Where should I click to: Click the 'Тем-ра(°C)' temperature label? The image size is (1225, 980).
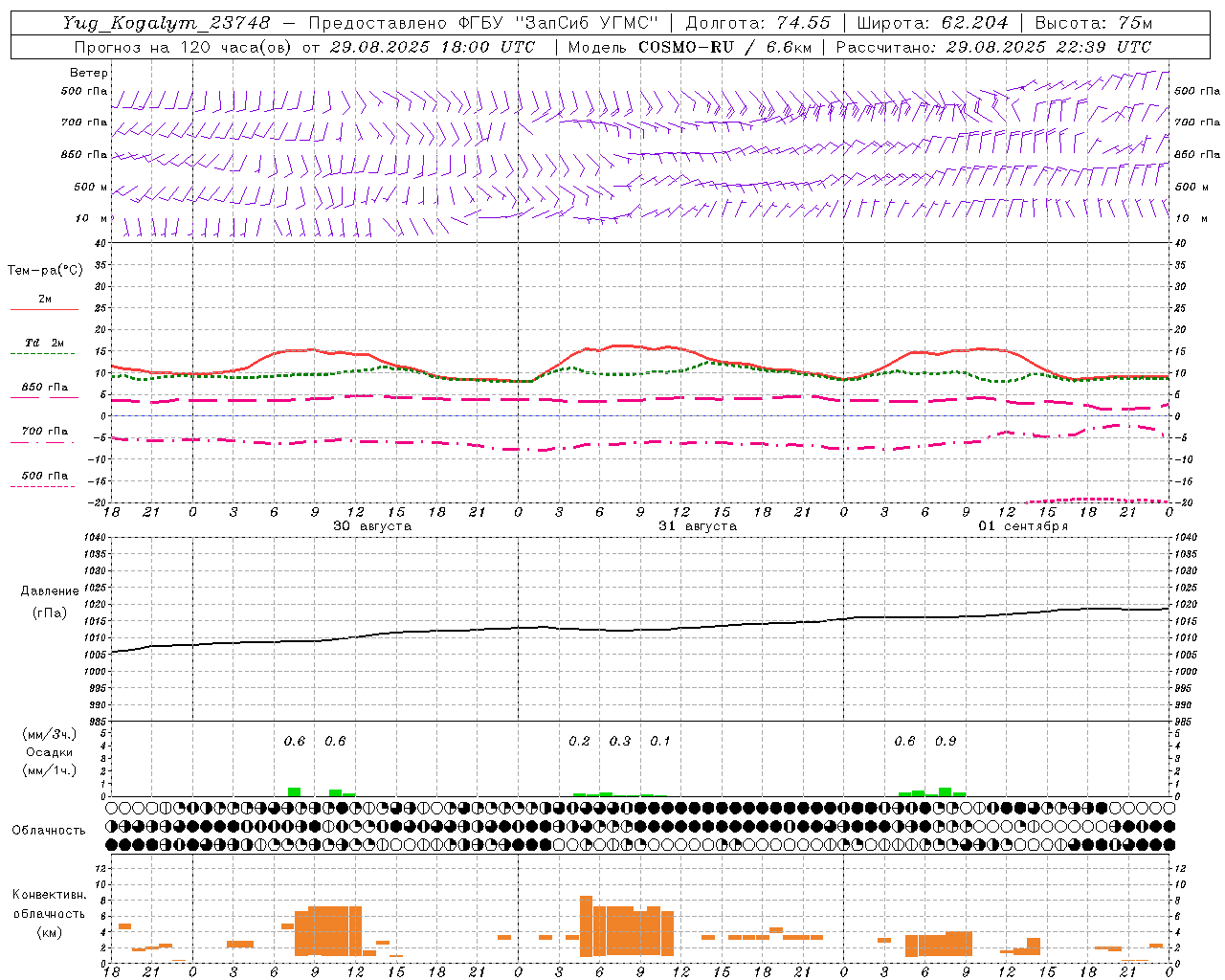click(x=45, y=271)
